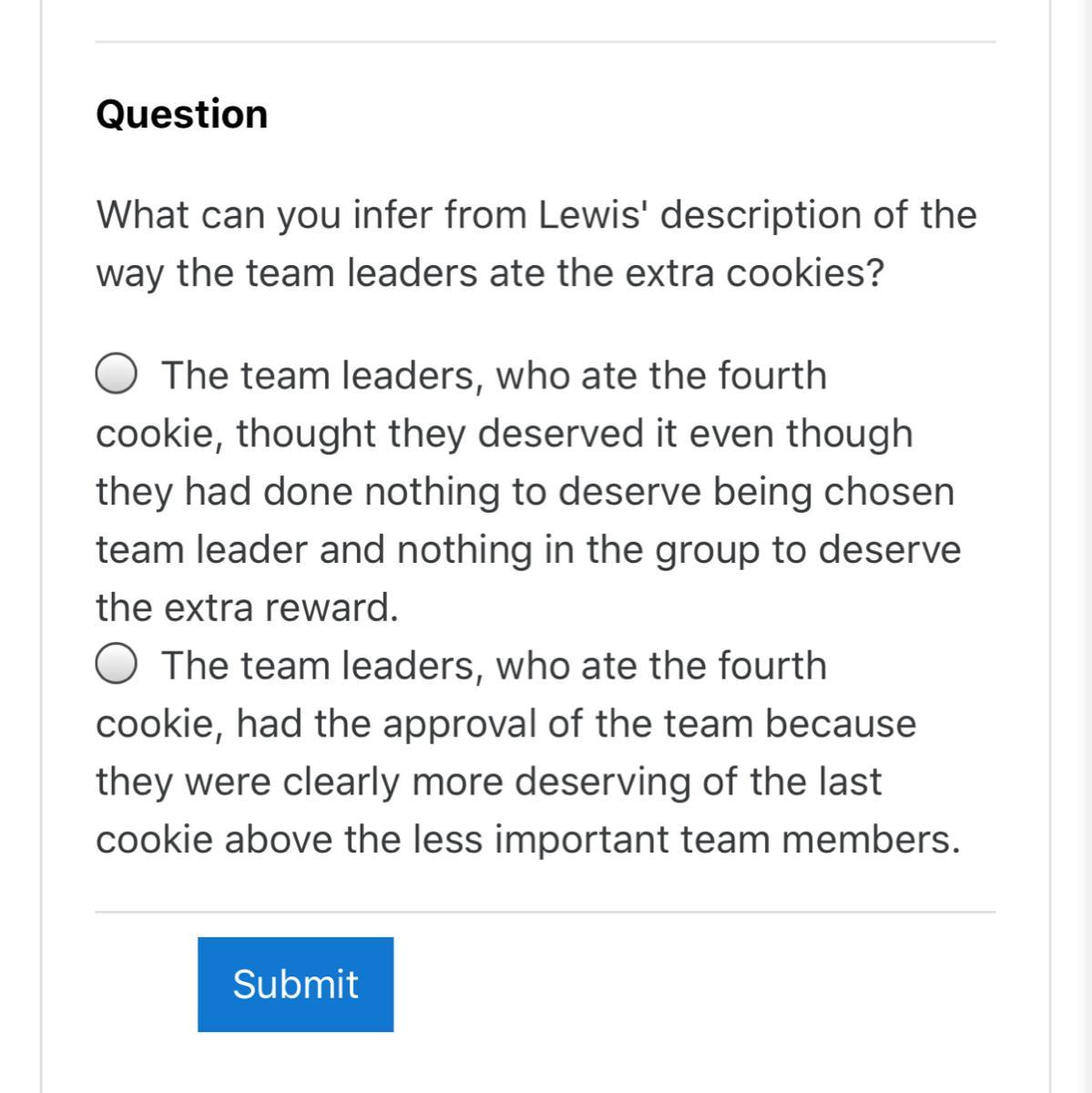Click the text "way the team leaders ate the extra cookies?"
The height and width of the screenshot is (1093, 1092).
[x=490, y=273]
